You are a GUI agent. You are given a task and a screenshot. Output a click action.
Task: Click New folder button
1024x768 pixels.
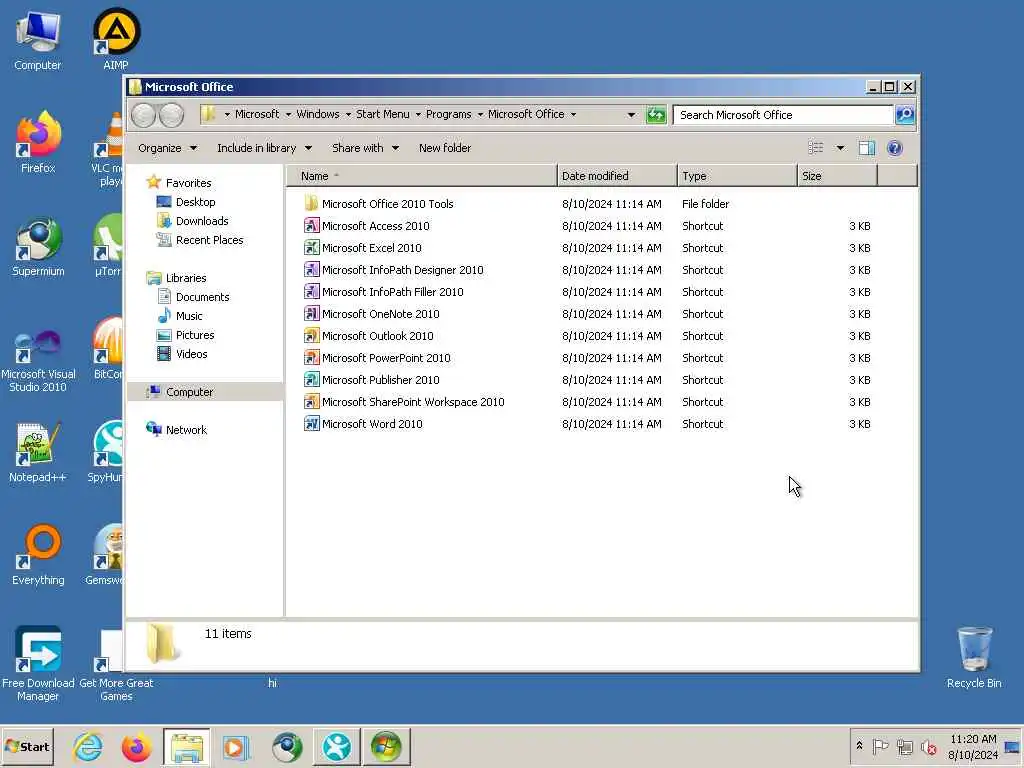click(x=445, y=148)
